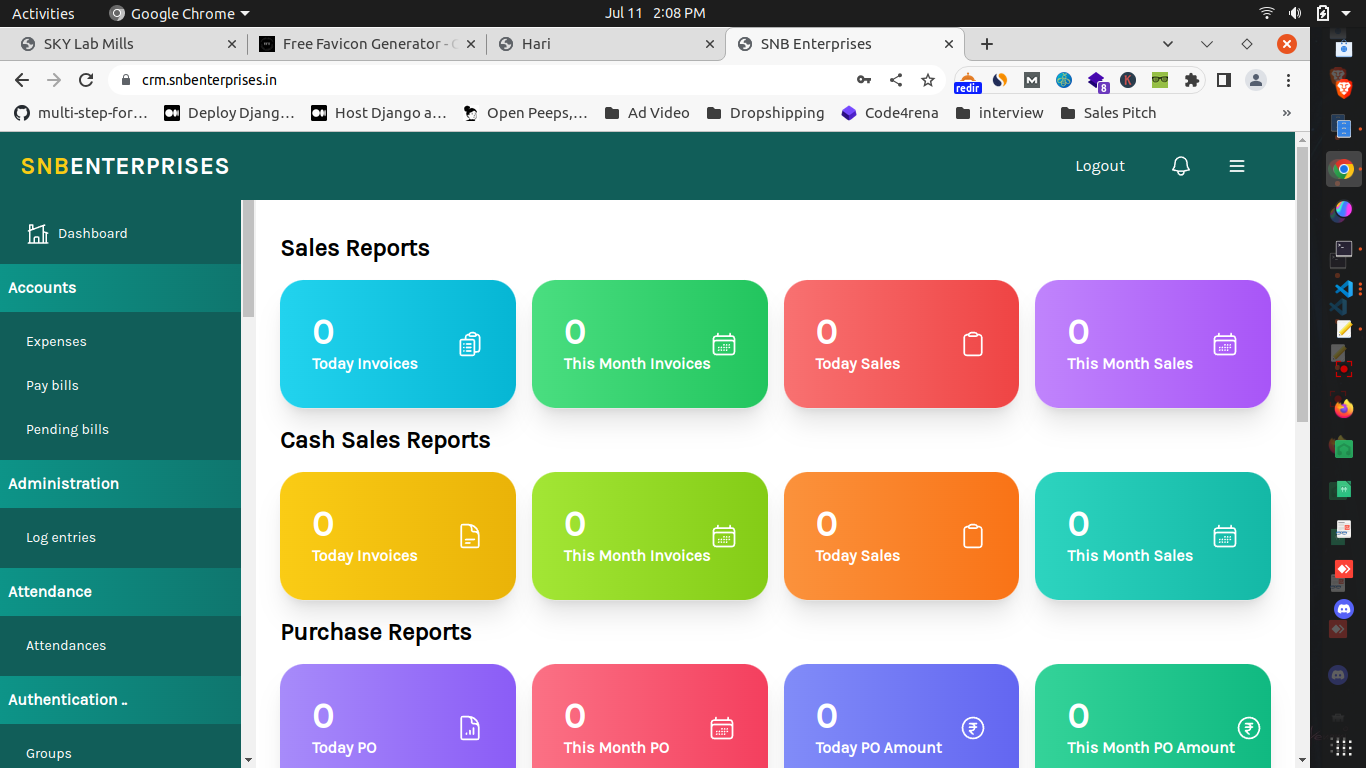This screenshot has height=768, width=1366.
Task: Show applications grid in the dock
Action: point(1343,747)
